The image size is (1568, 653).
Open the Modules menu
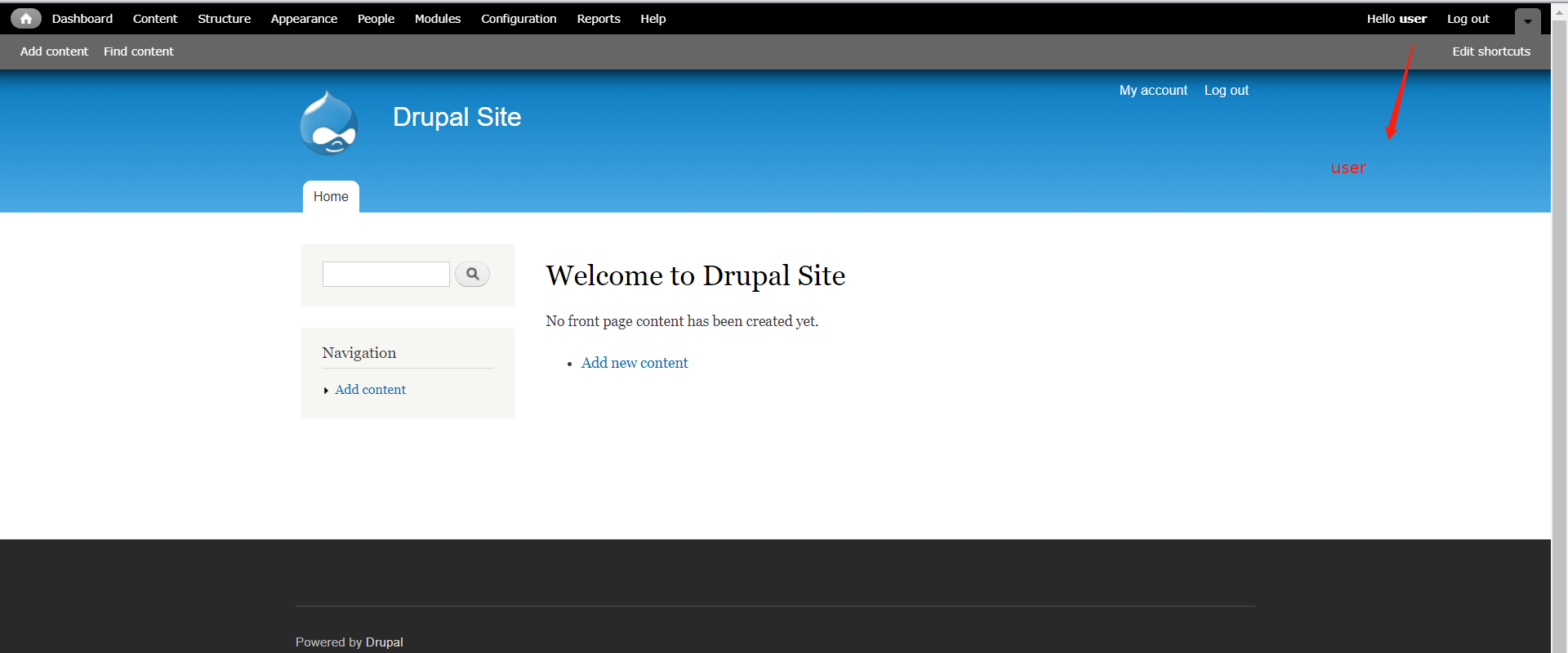pyautogui.click(x=438, y=18)
